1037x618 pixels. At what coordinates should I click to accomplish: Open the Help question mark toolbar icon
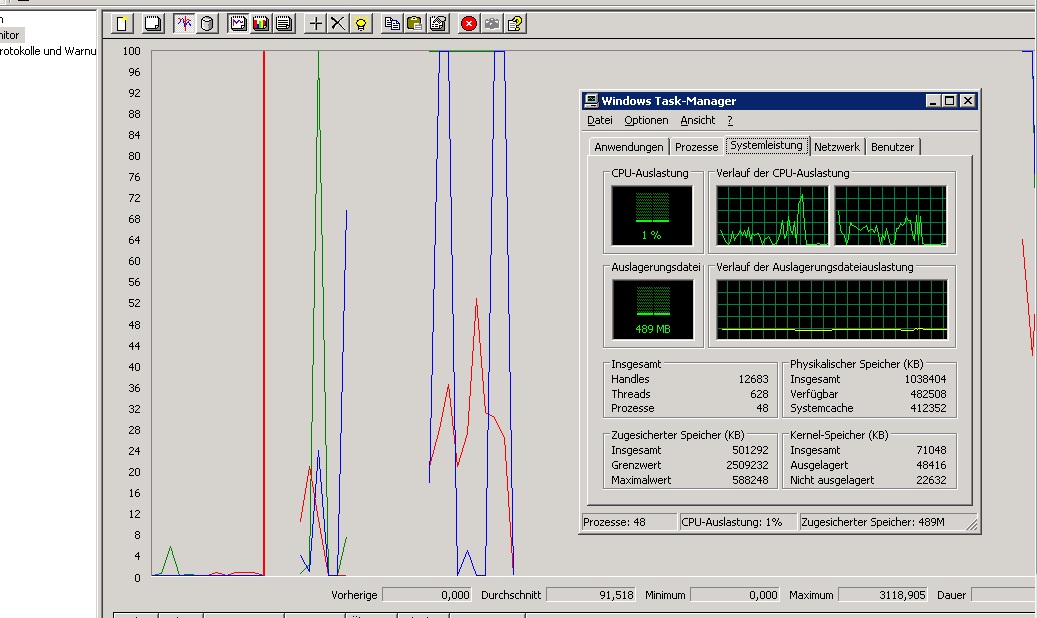click(515, 24)
